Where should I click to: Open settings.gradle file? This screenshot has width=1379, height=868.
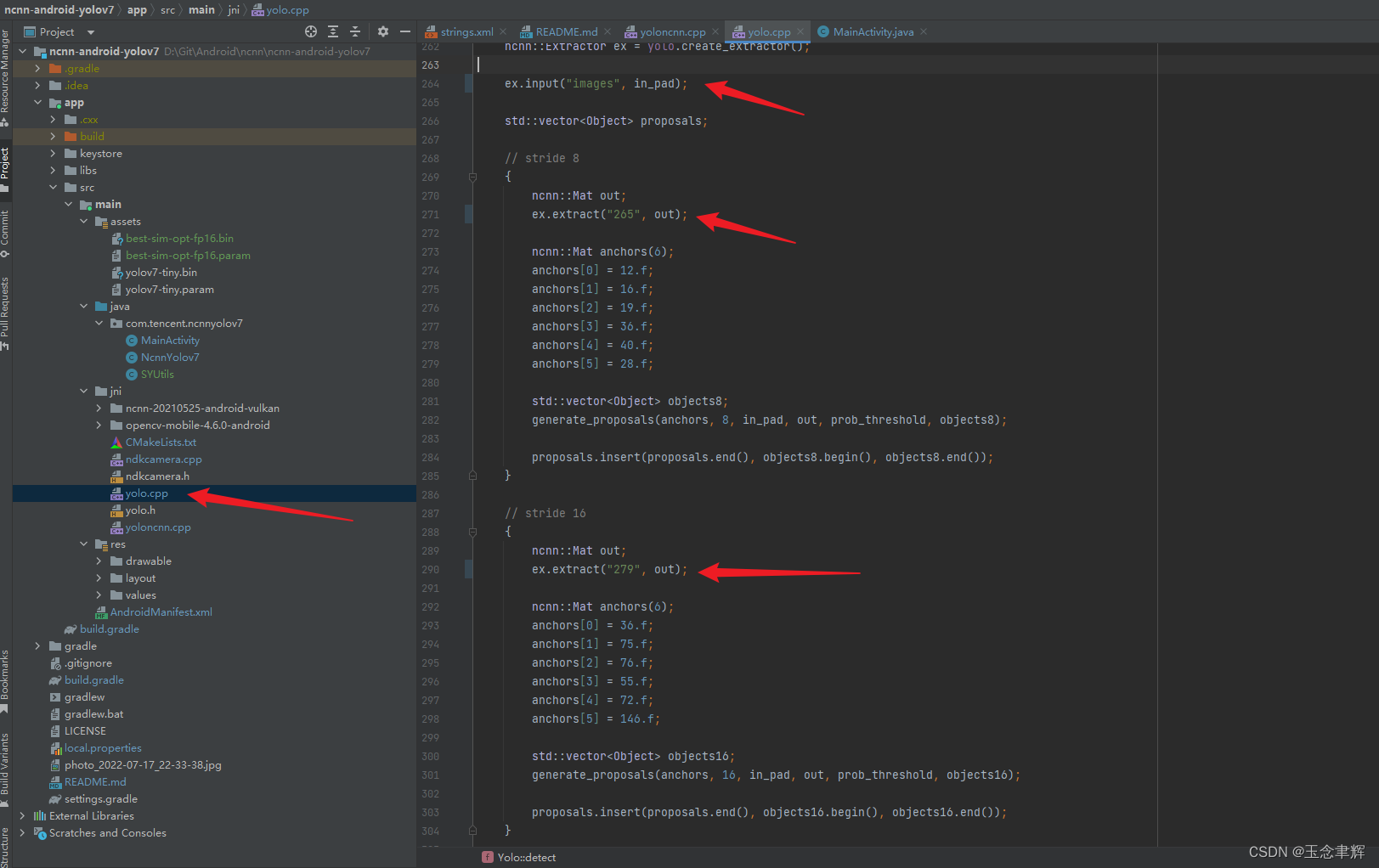pyautogui.click(x=100, y=799)
